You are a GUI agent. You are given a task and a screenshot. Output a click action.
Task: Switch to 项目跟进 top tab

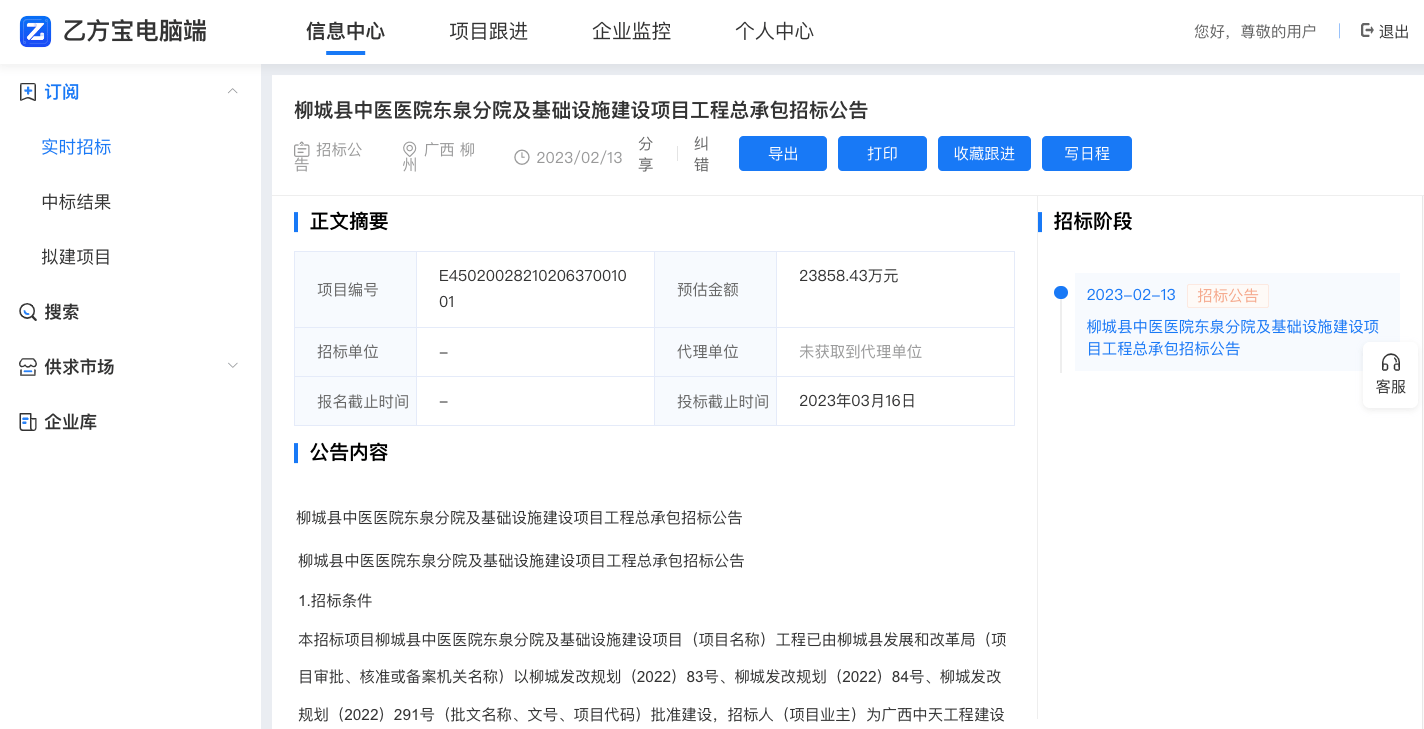coord(488,31)
